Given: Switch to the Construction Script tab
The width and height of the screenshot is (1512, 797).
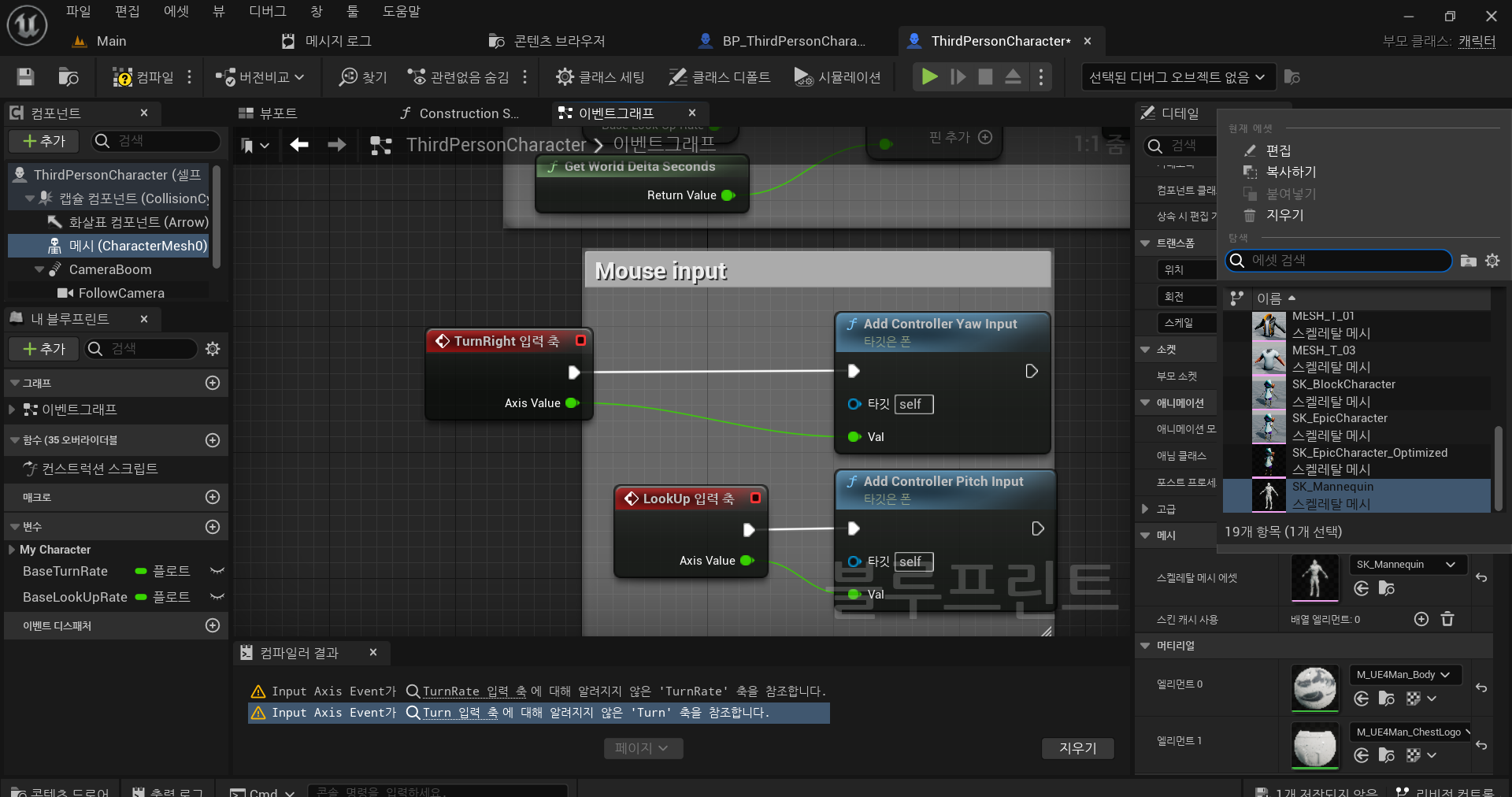Looking at the screenshot, I should coord(460,113).
